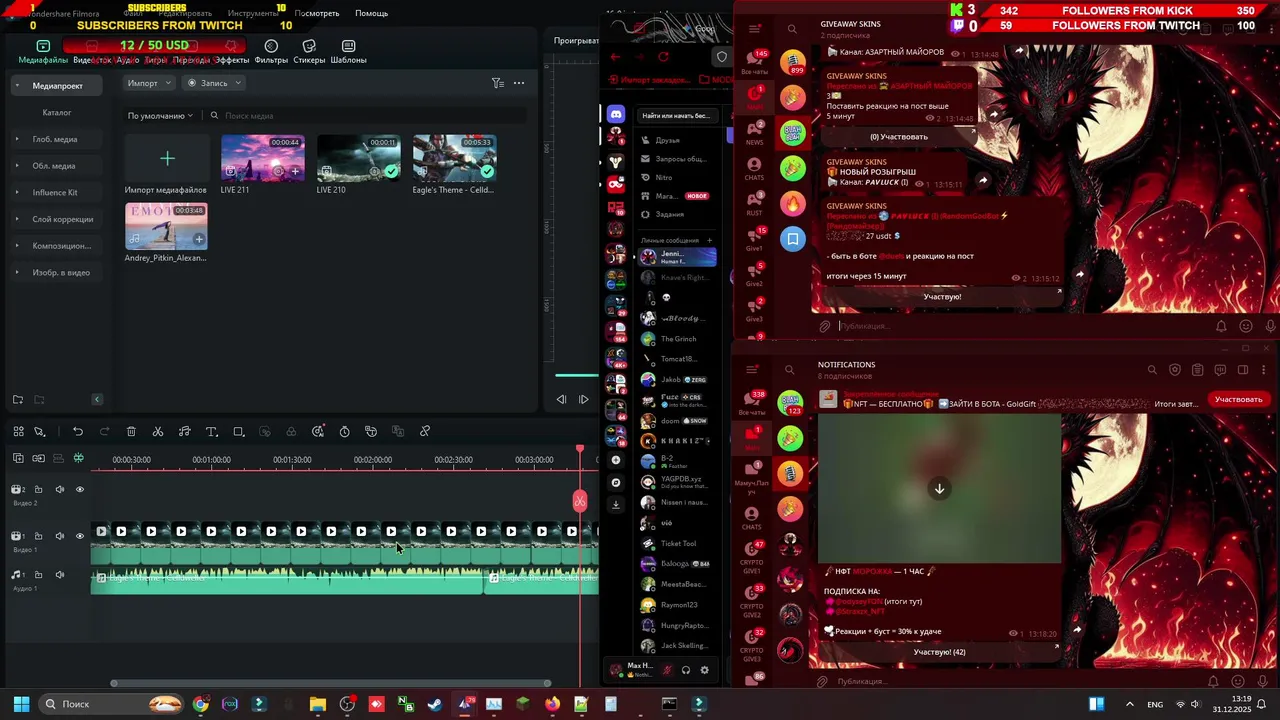This screenshot has height=720, width=1280.
Task: Click scissors split button on the playhead
Action: (x=580, y=501)
